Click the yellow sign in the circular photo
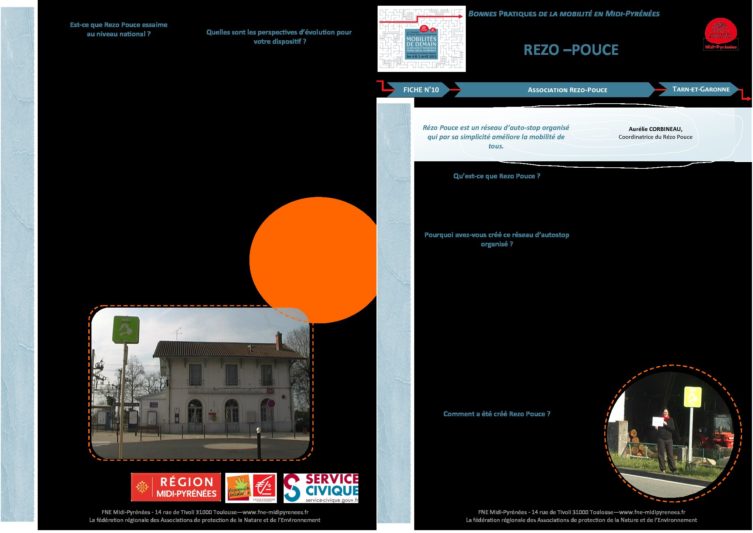The height and width of the screenshot is (533, 753). [692, 397]
